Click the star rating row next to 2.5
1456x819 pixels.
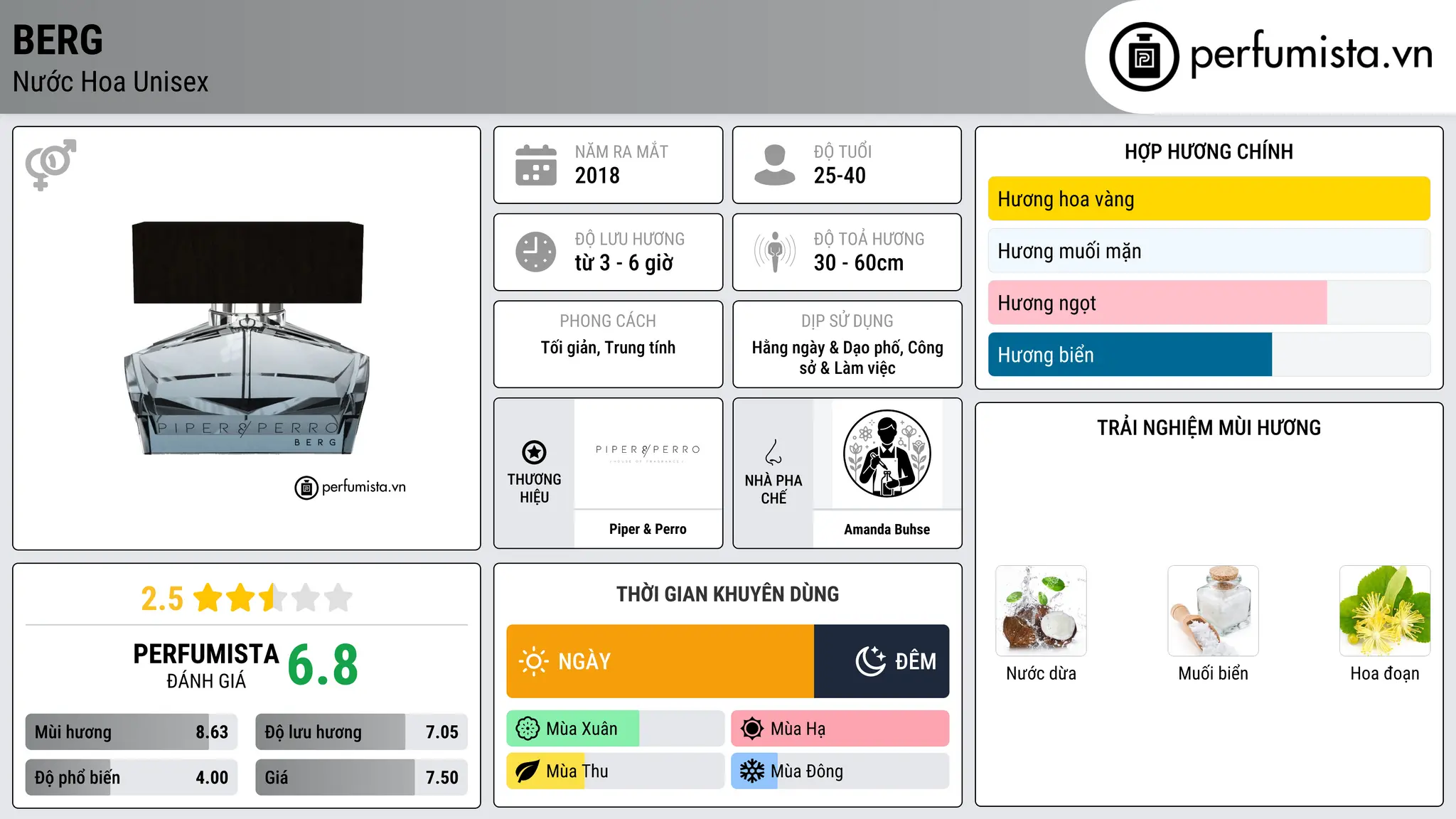(x=273, y=598)
